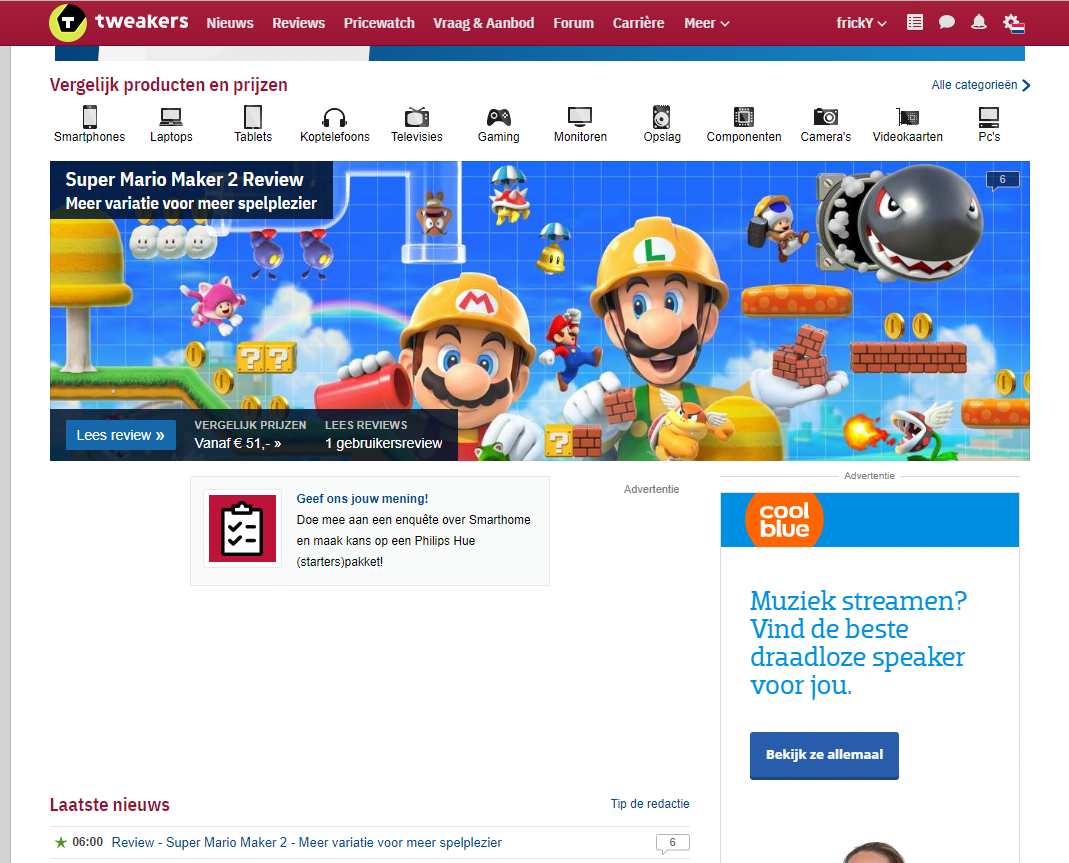Open settings gear with flag icon
Screen dimensions: 1069x863
[x=1014, y=23]
